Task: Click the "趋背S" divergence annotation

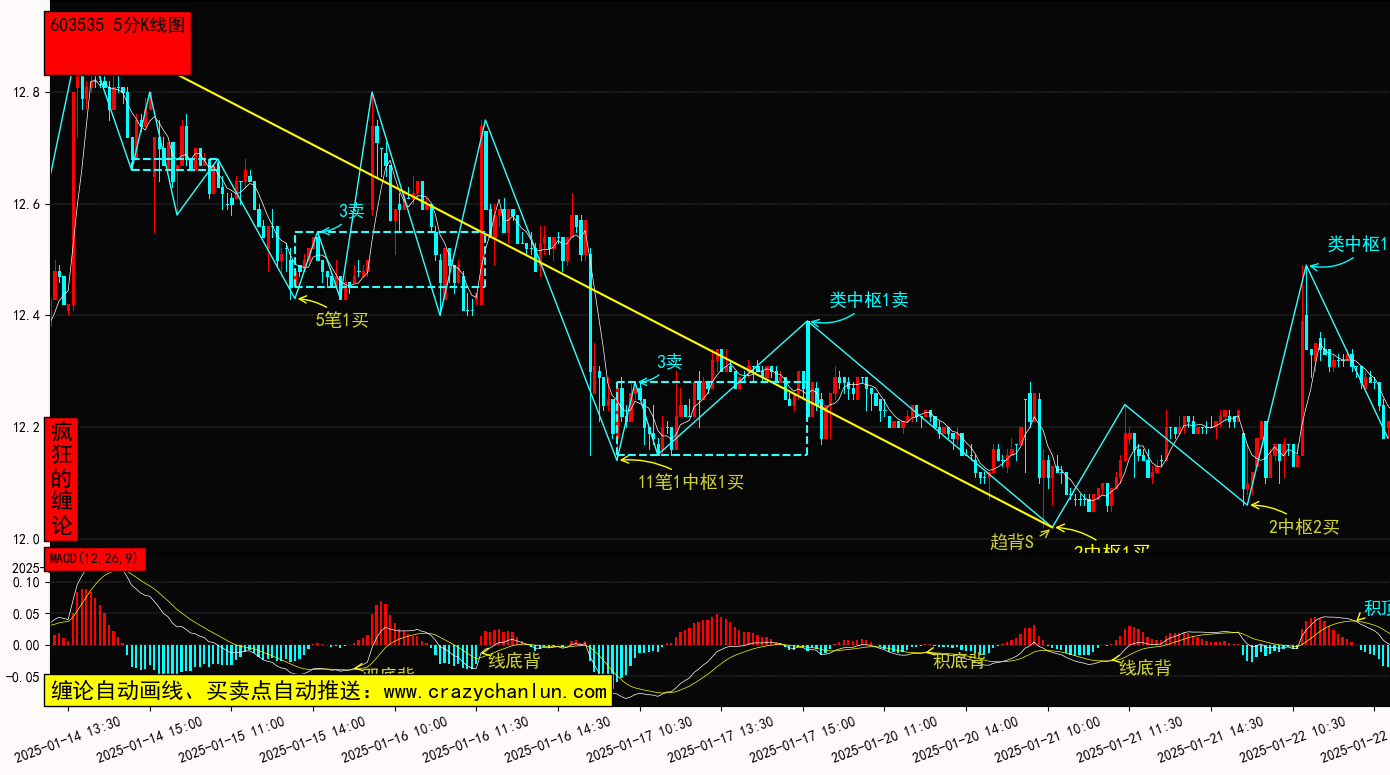Action: [x=1011, y=541]
